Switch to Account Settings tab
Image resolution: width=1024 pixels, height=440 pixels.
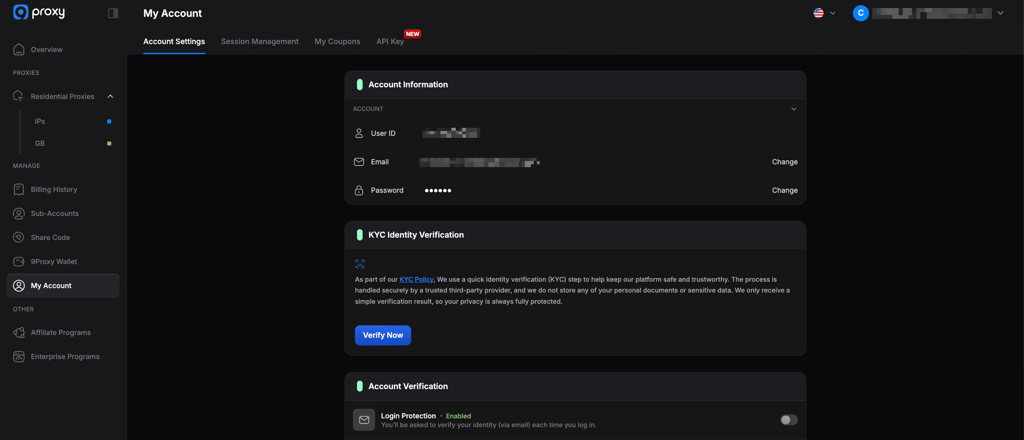click(174, 41)
